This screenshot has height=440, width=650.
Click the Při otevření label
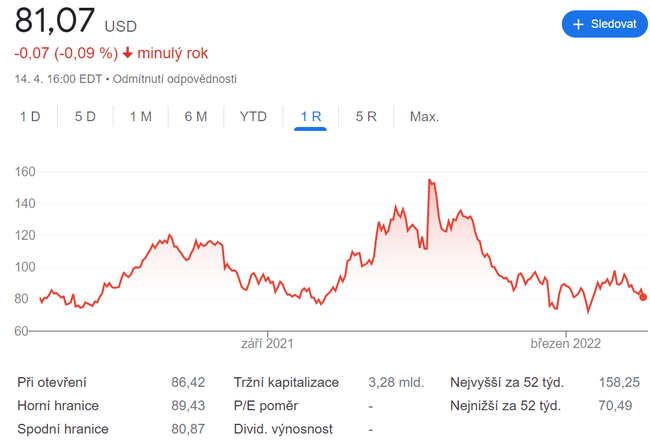pyautogui.click(x=52, y=382)
